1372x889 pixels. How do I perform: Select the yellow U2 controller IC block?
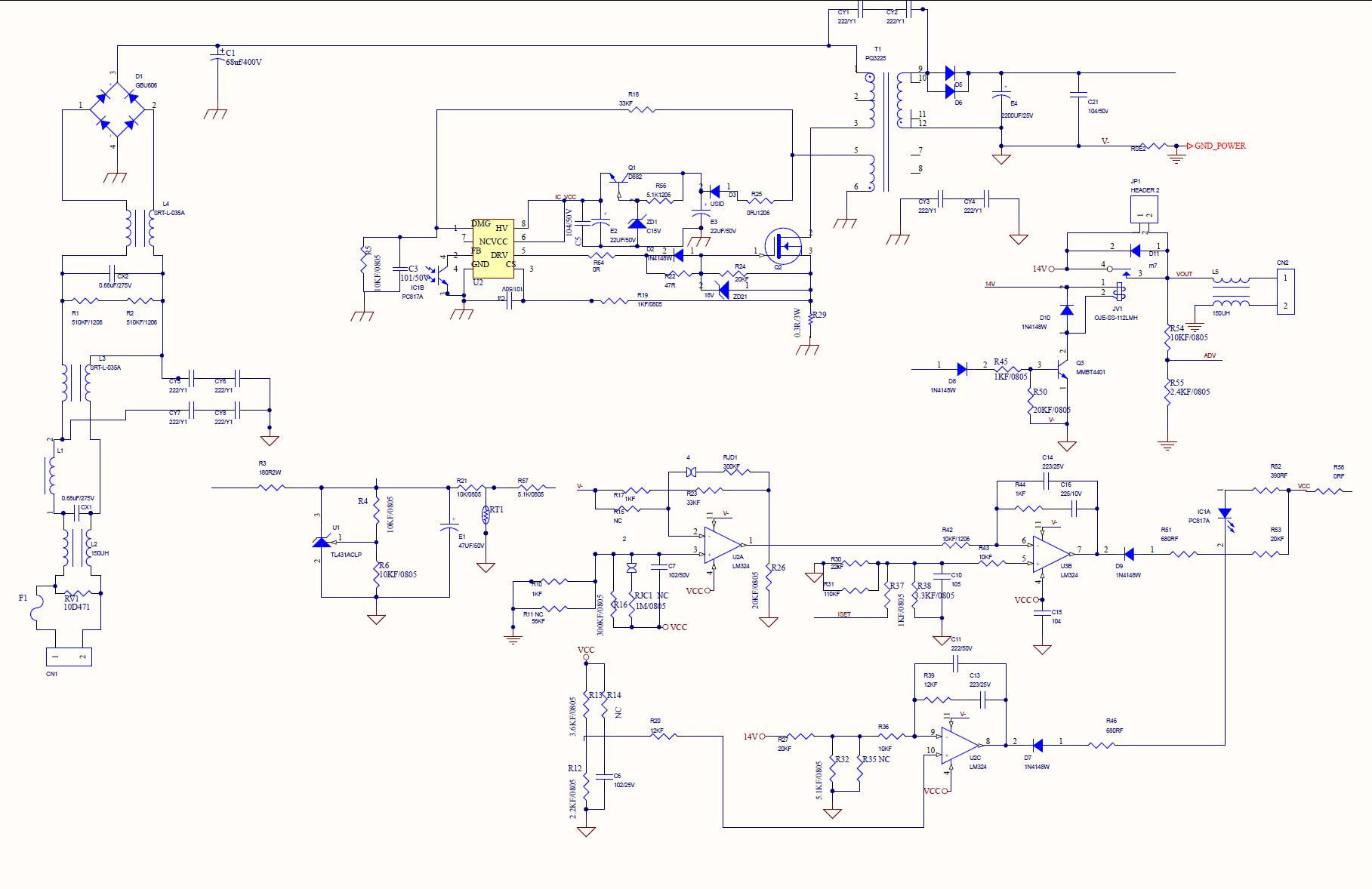pyautogui.click(x=493, y=248)
